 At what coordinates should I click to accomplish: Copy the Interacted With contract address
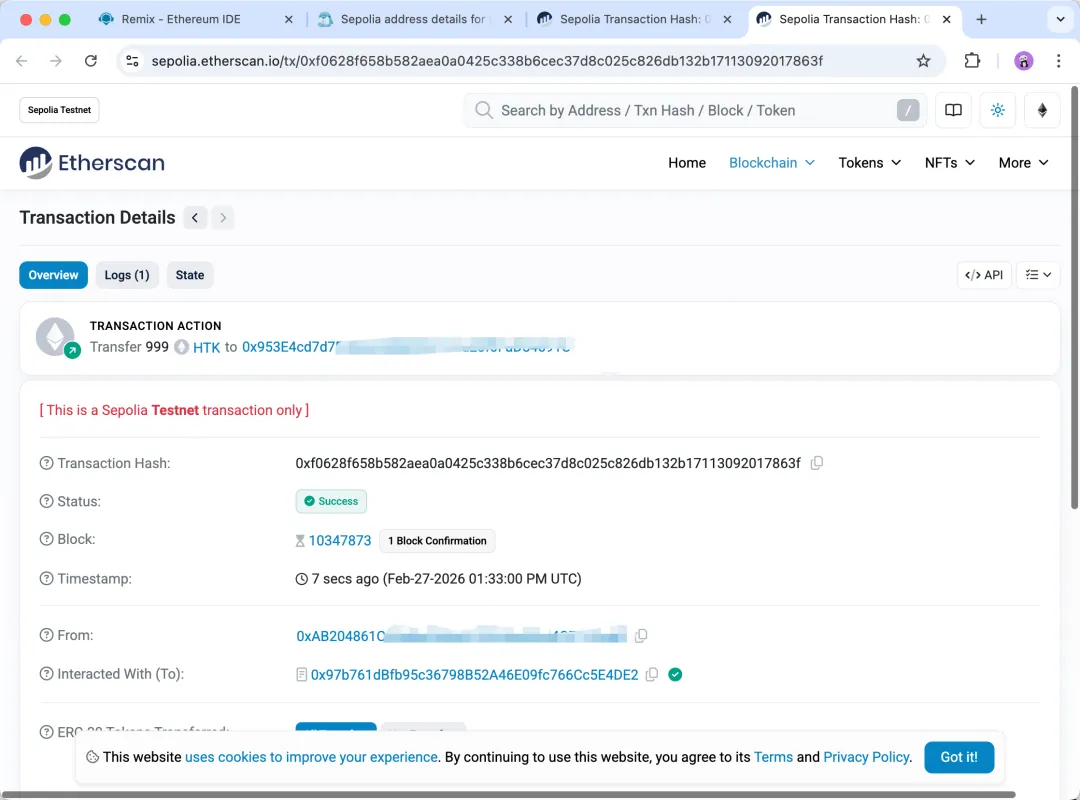coord(652,675)
